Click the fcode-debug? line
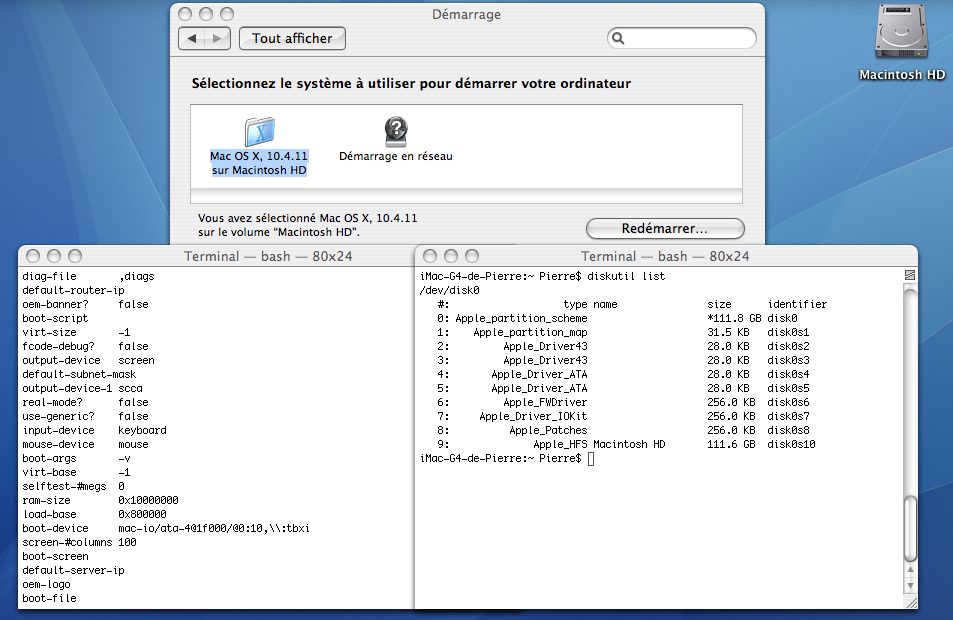Image resolution: width=953 pixels, height=620 pixels. (85, 346)
